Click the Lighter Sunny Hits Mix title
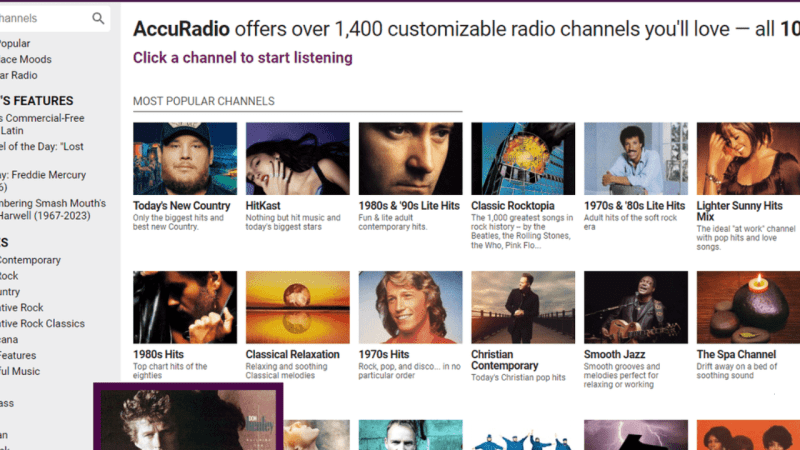The width and height of the screenshot is (800, 450). click(x=739, y=211)
